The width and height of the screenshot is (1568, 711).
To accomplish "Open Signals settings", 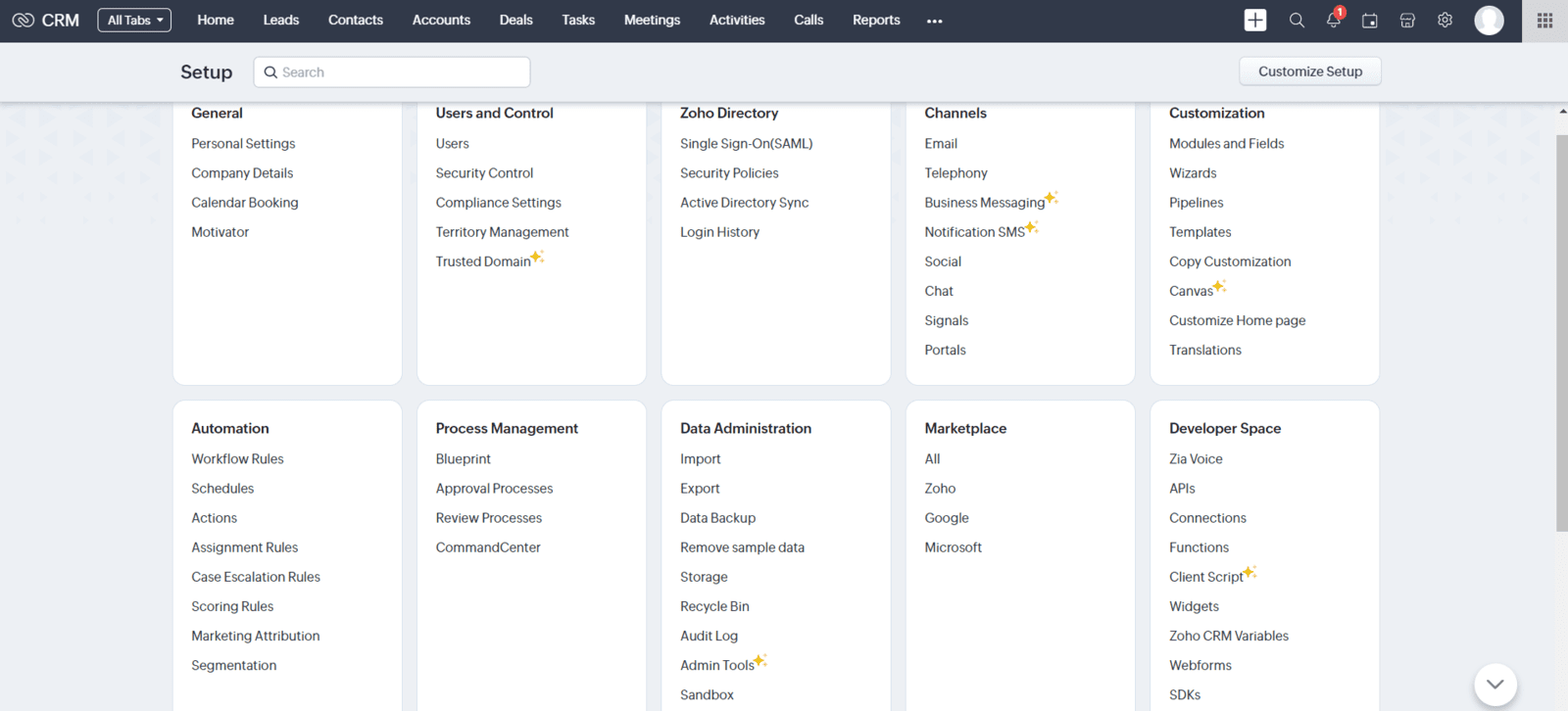I will (946, 320).
